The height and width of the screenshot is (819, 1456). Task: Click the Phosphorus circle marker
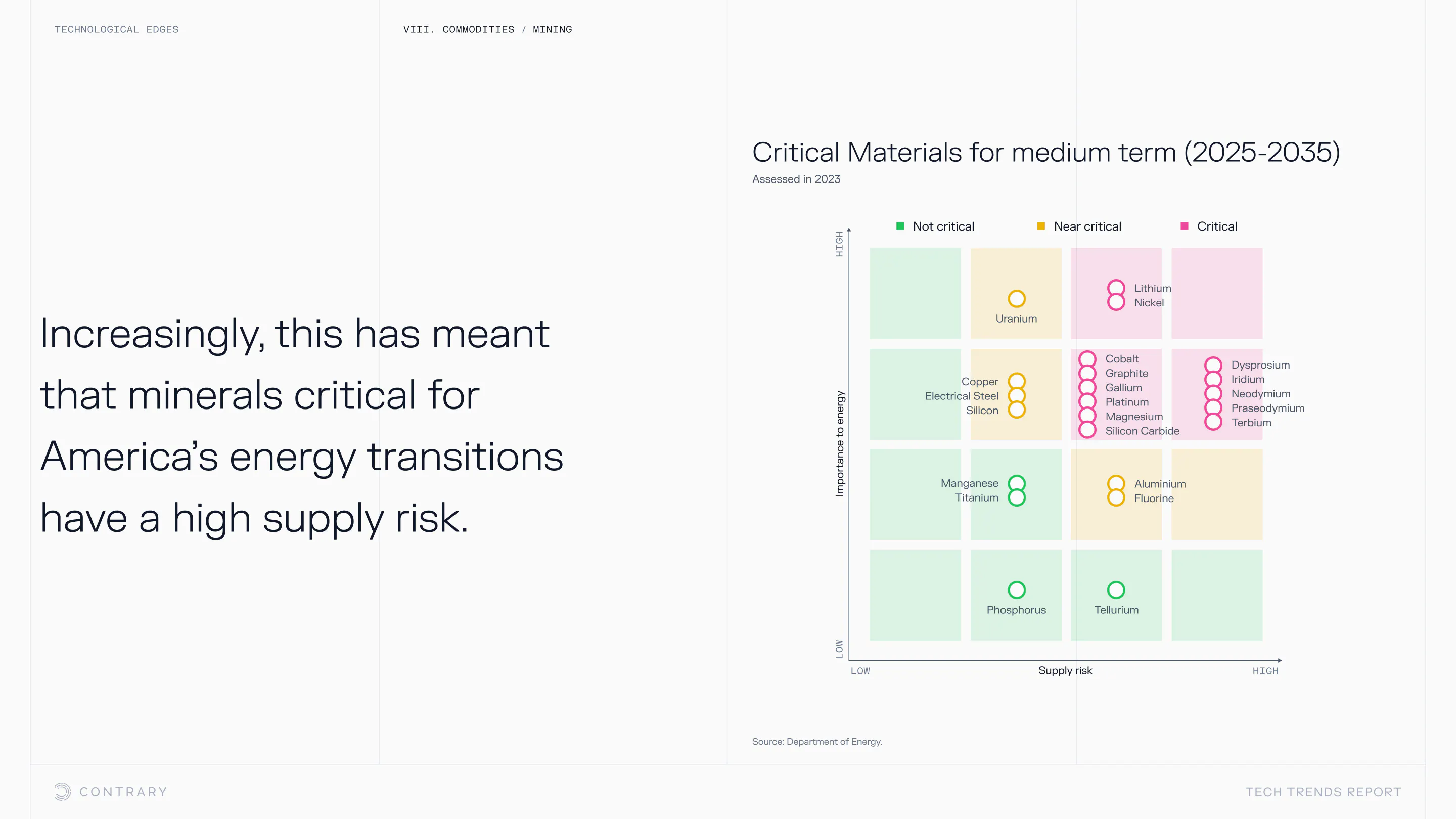tap(1016, 589)
